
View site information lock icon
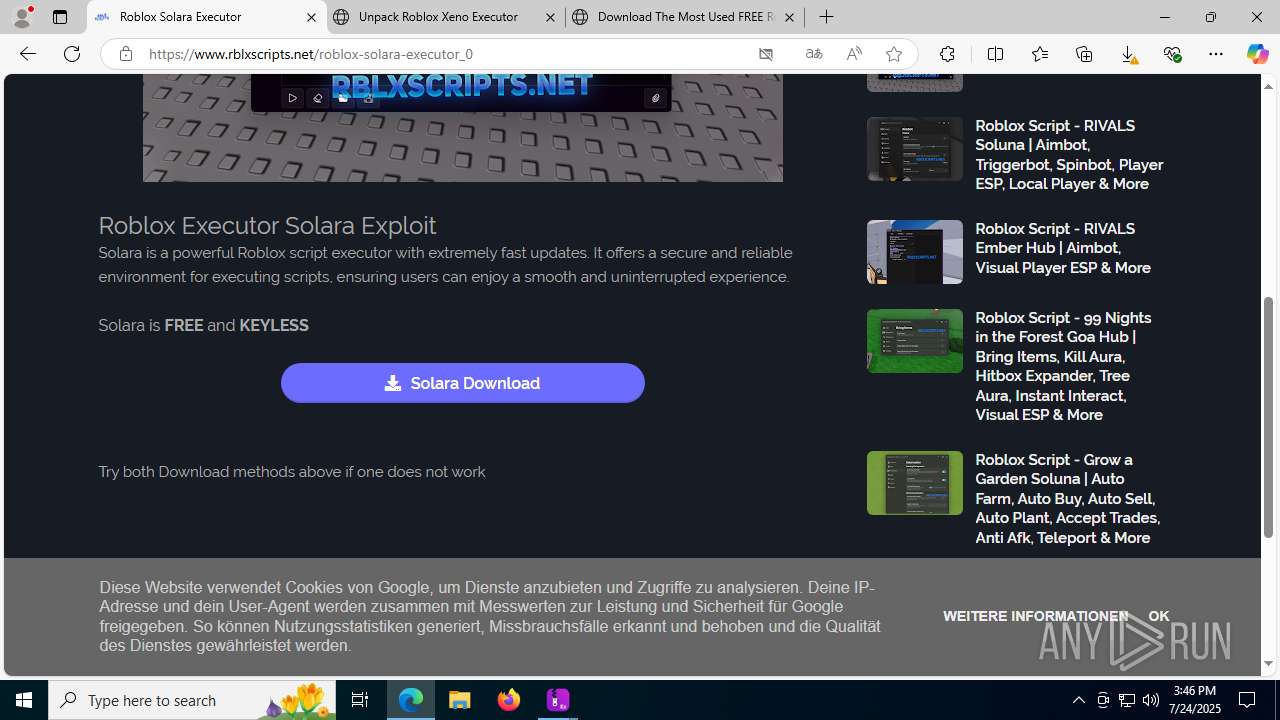[125, 54]
